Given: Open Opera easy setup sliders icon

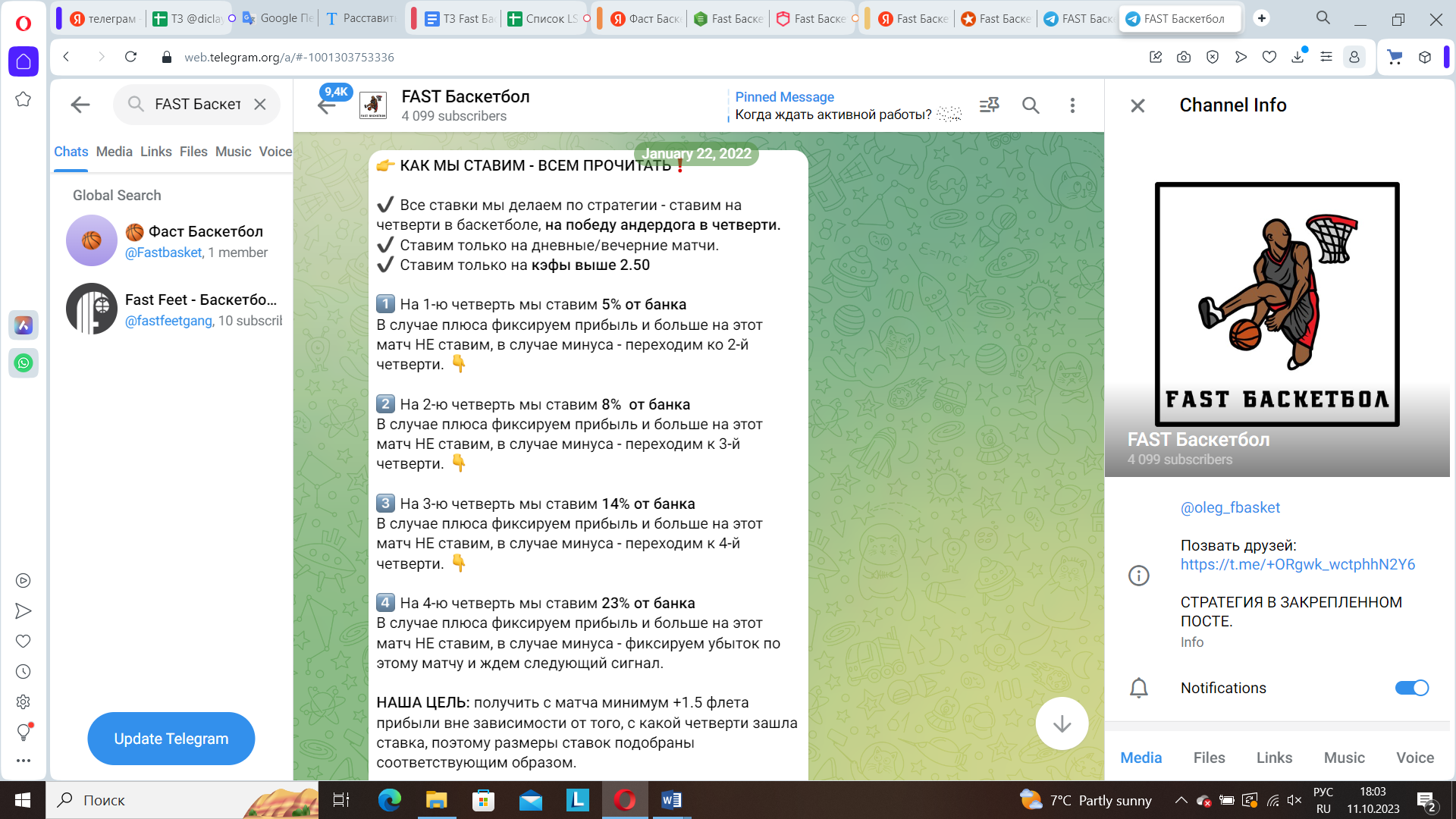Looking at the screenshot, I should [1326, 57].
